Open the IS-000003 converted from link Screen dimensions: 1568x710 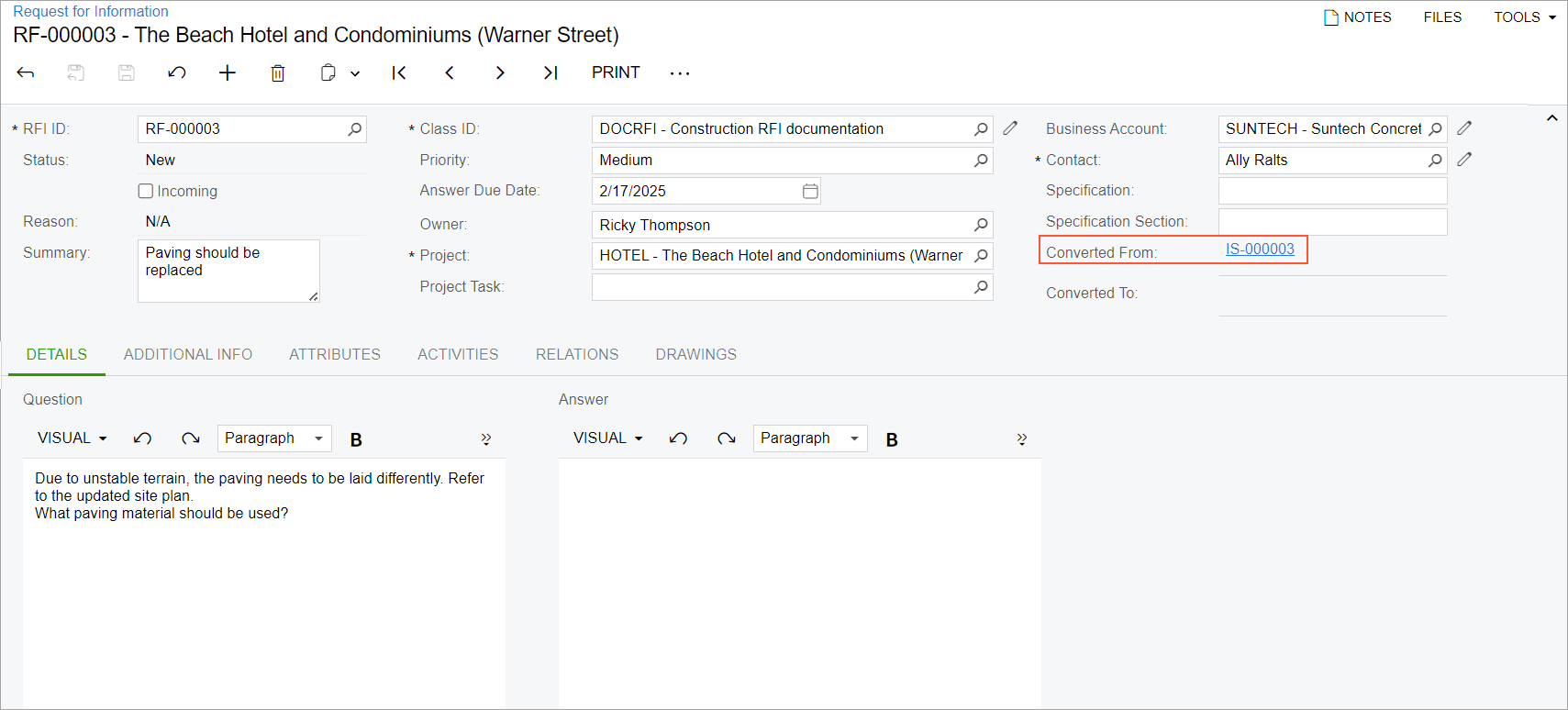(x=1260, y=250)
